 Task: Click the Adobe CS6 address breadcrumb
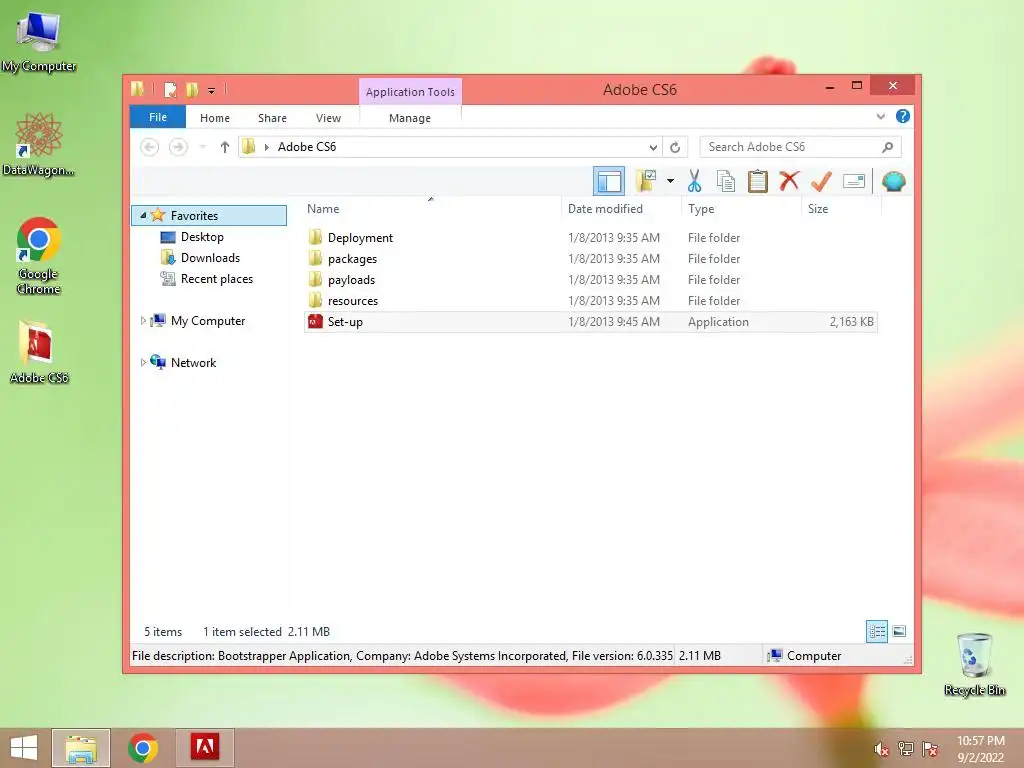(x=307, y=147)
